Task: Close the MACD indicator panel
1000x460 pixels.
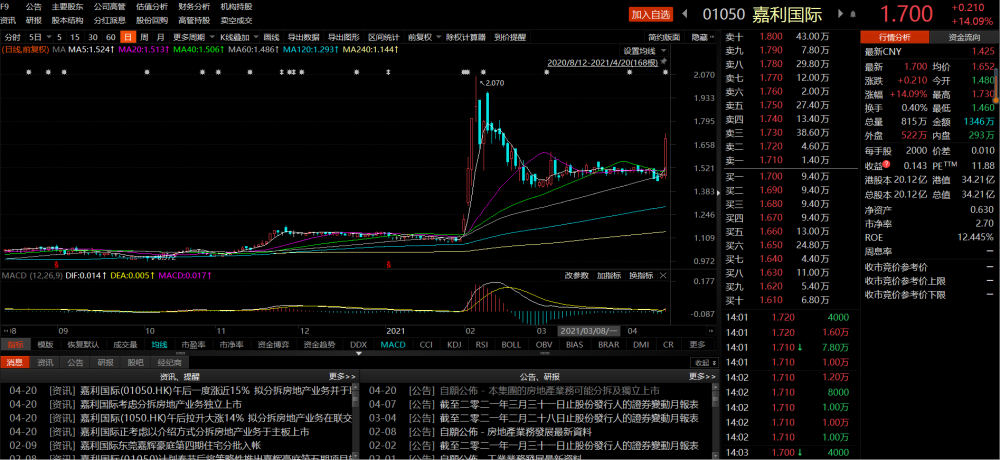Action: [663, 276]
